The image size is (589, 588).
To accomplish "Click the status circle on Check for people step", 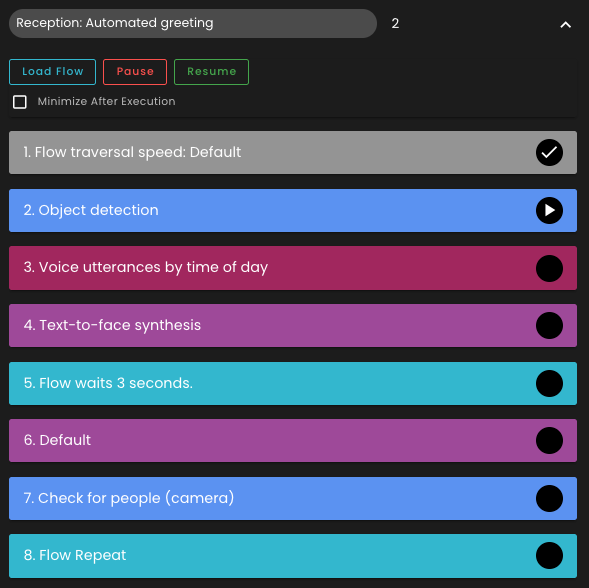I will pos(549,498).
